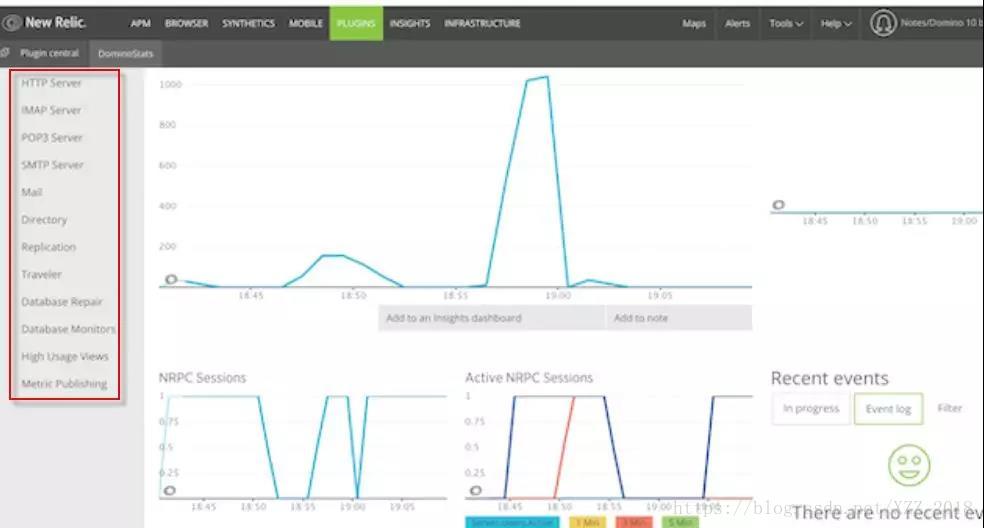The image size is (984, 528).
Task: Click the NRPC Sessions chart title
Action: click(202, 378)
